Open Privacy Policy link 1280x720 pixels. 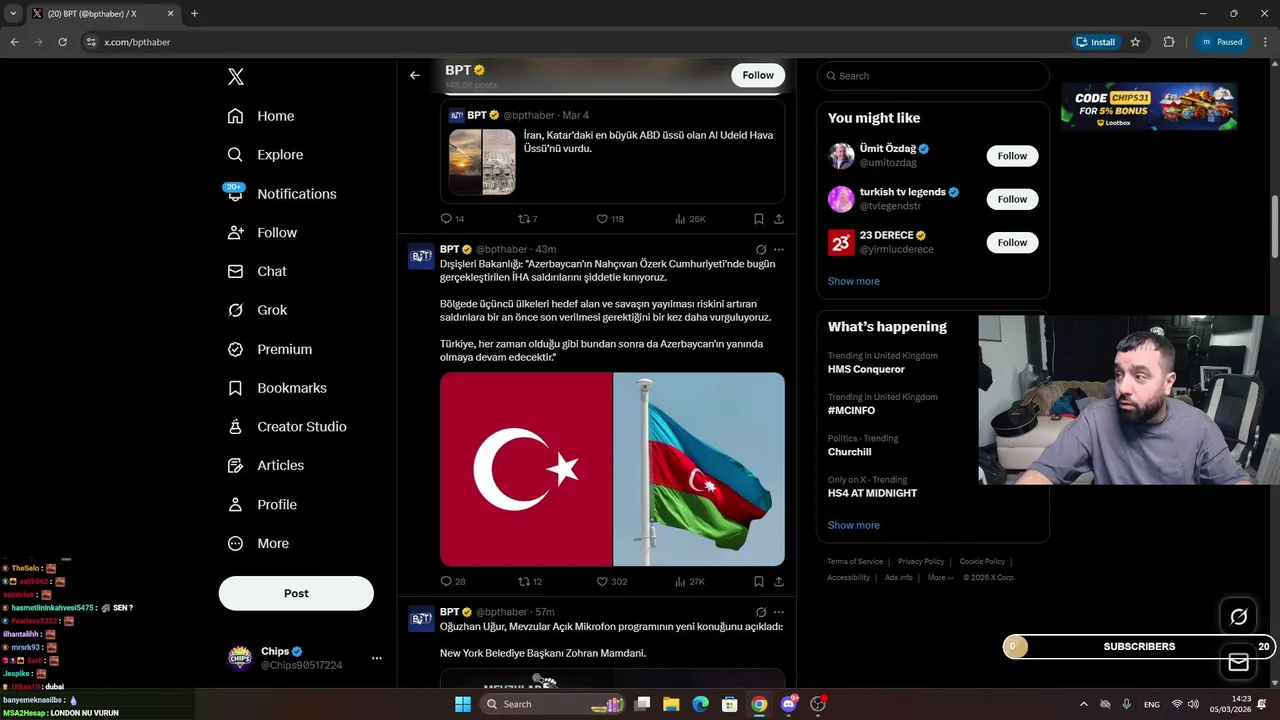[921, 562]
